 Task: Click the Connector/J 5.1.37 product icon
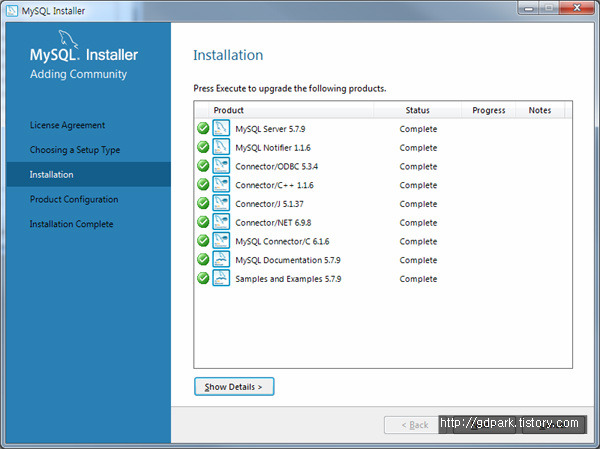tap(221, 203)
